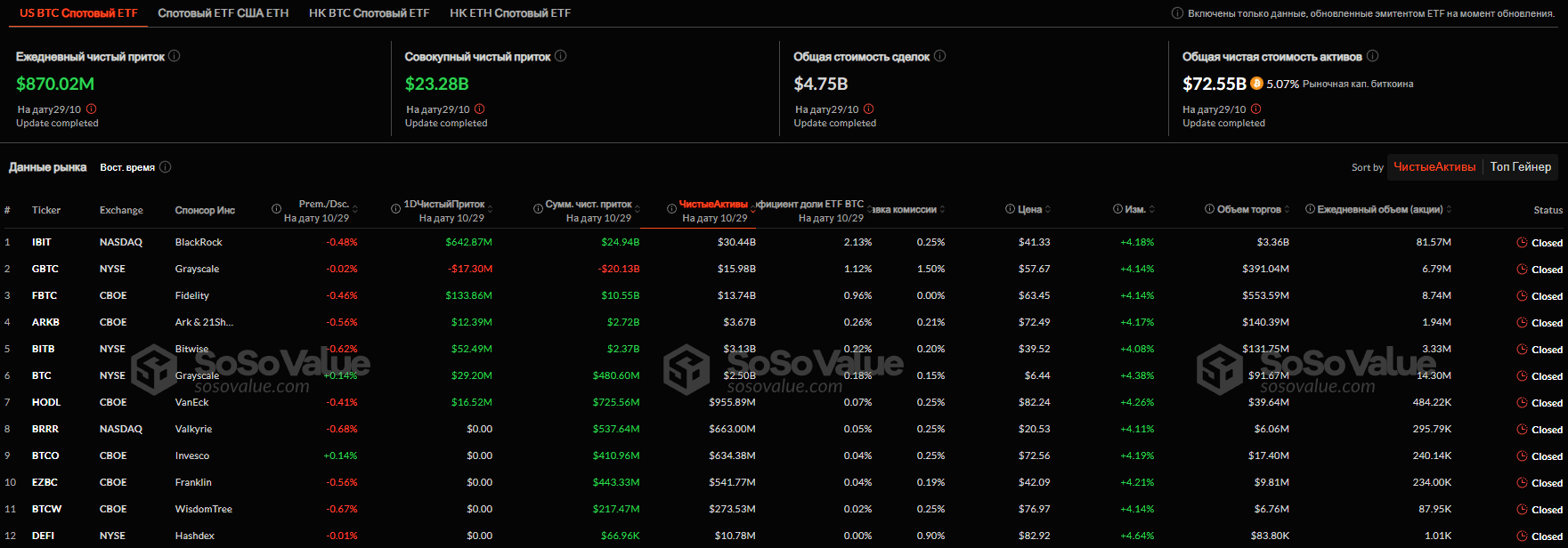The width and height of the screenshot is (1568, 548).
Task: Click clock status icon in HODL row
Action: pos(1522,403)
